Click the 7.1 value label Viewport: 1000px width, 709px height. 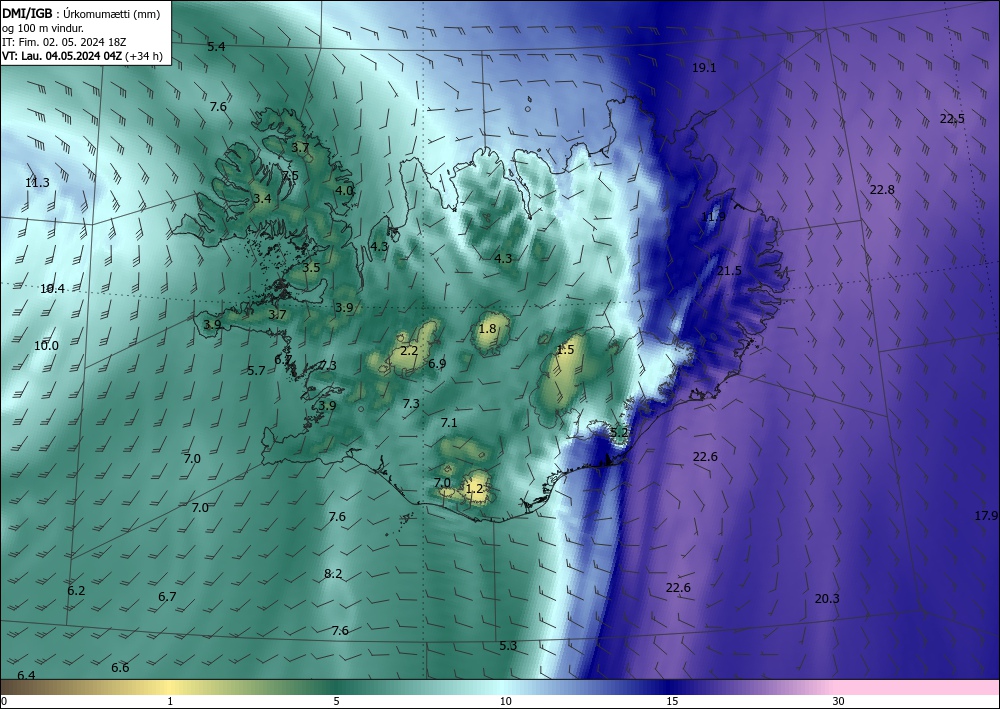point(449,422)
